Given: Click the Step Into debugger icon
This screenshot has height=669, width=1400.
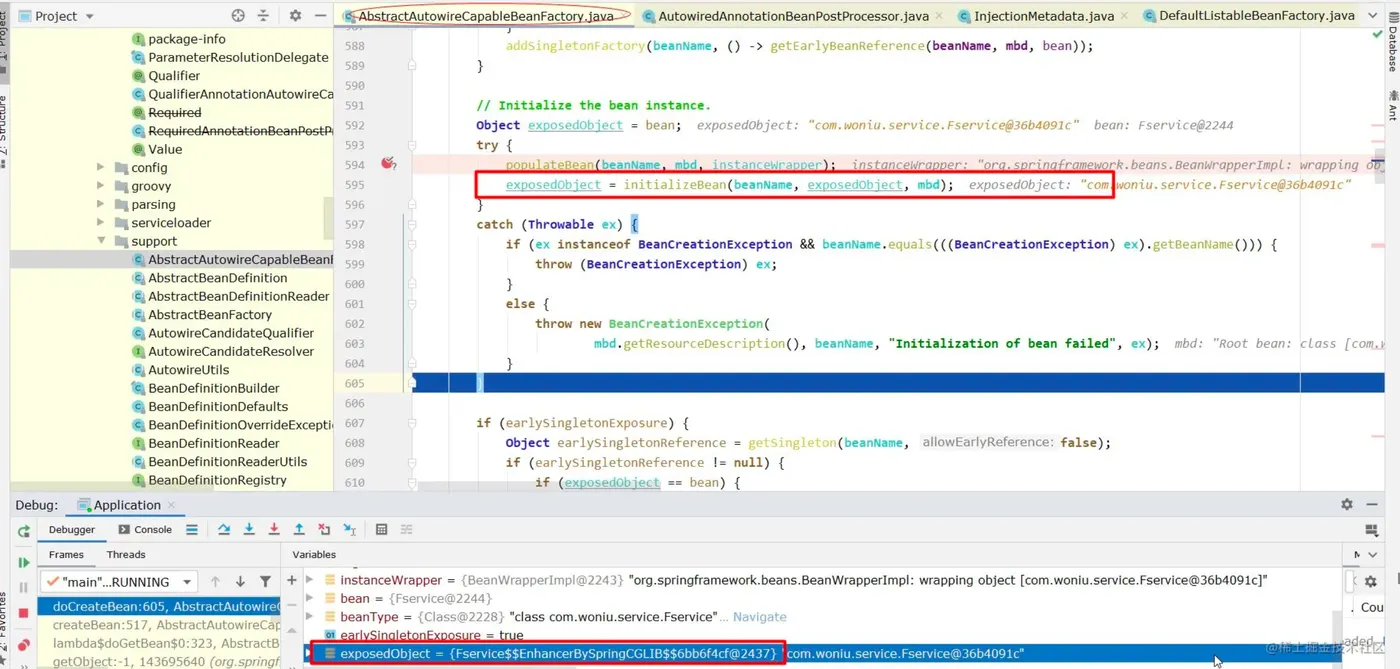Looking at the screenshot, I should (248, 529).
